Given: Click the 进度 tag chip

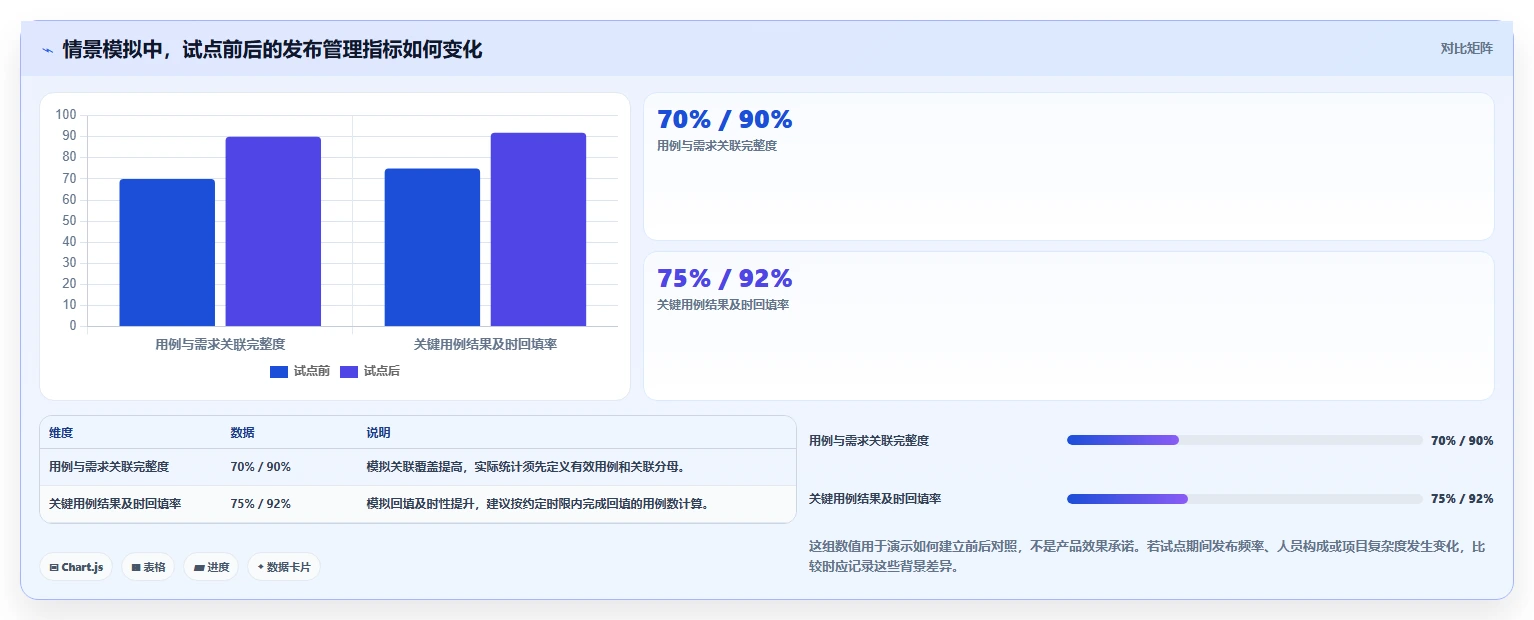Looking at the screenshot, I should pos(211,567).
